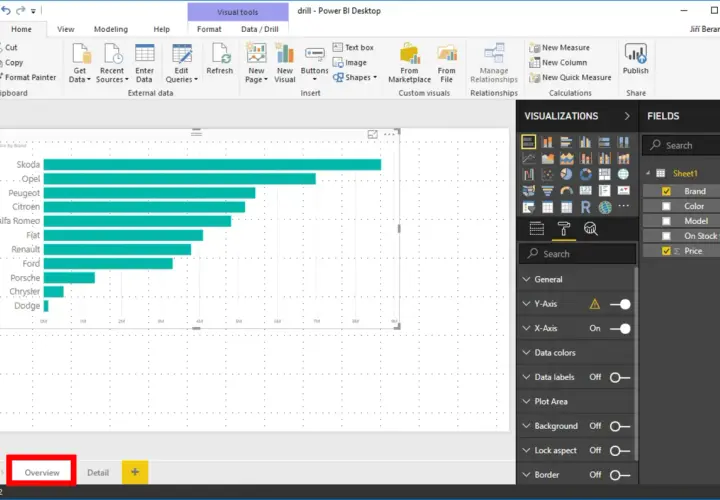The image size is (720, 500).
Task: Select the Matrix visualization
Action: [x=567, y=207]
